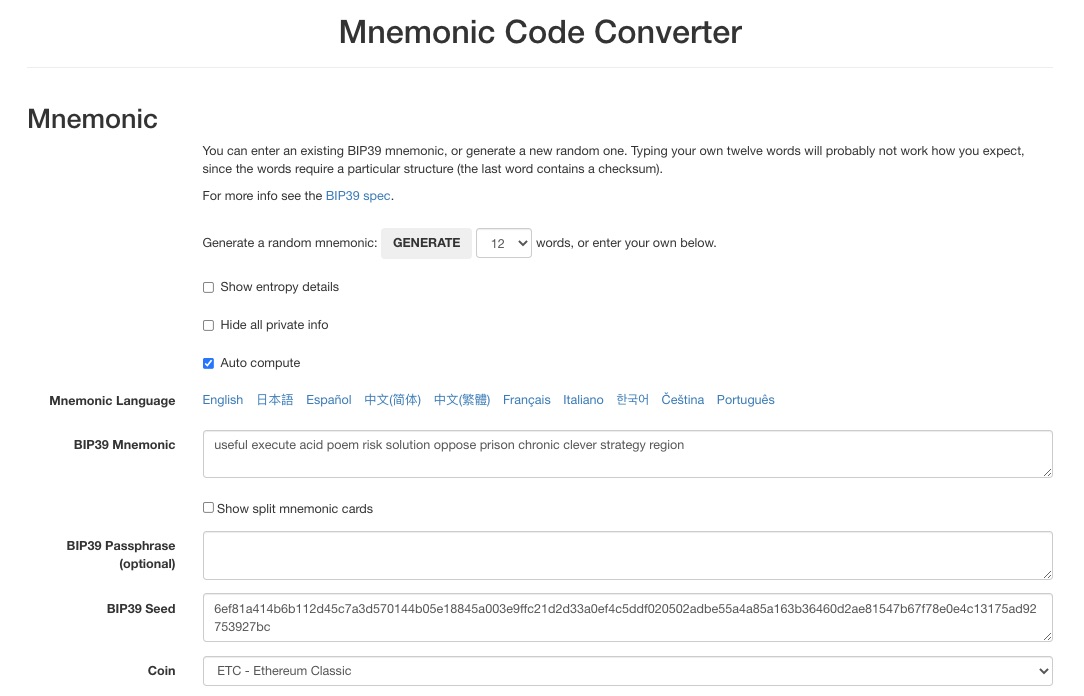Focus the BIP39 Passphrase input field
The image size is (1084, 696).
pos(628,556)
